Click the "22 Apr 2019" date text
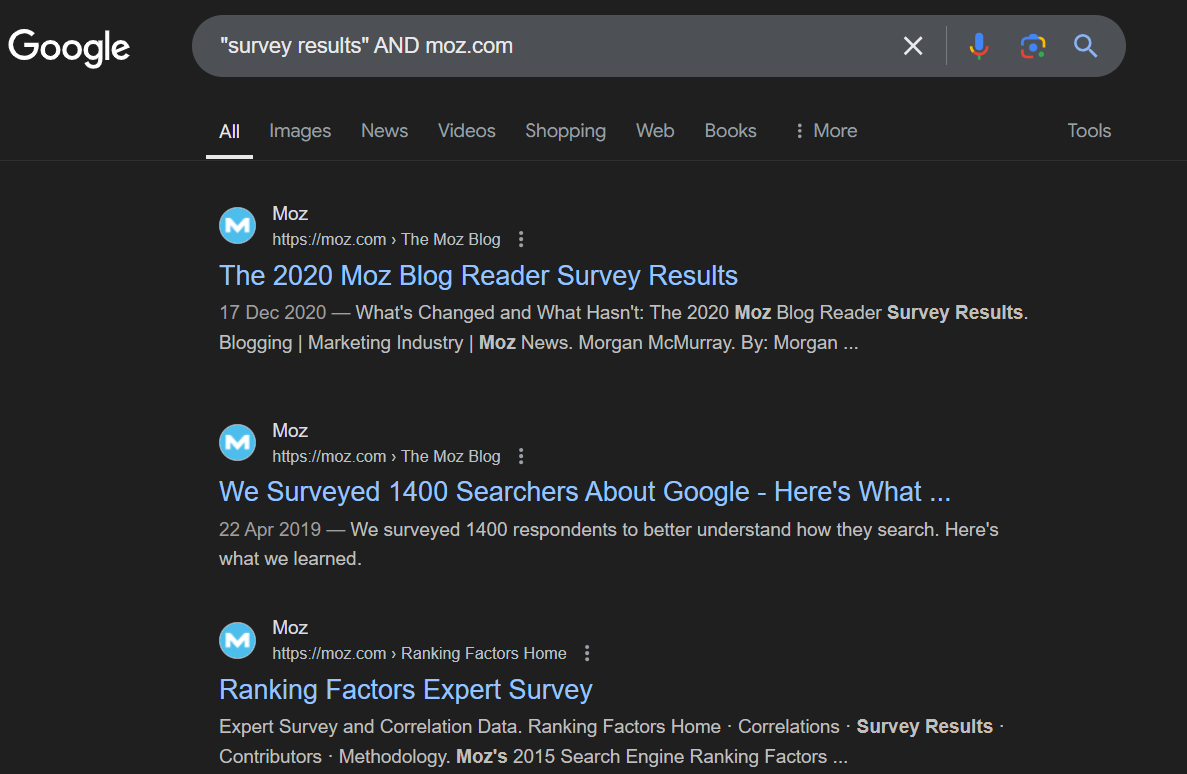 [270, 529]
